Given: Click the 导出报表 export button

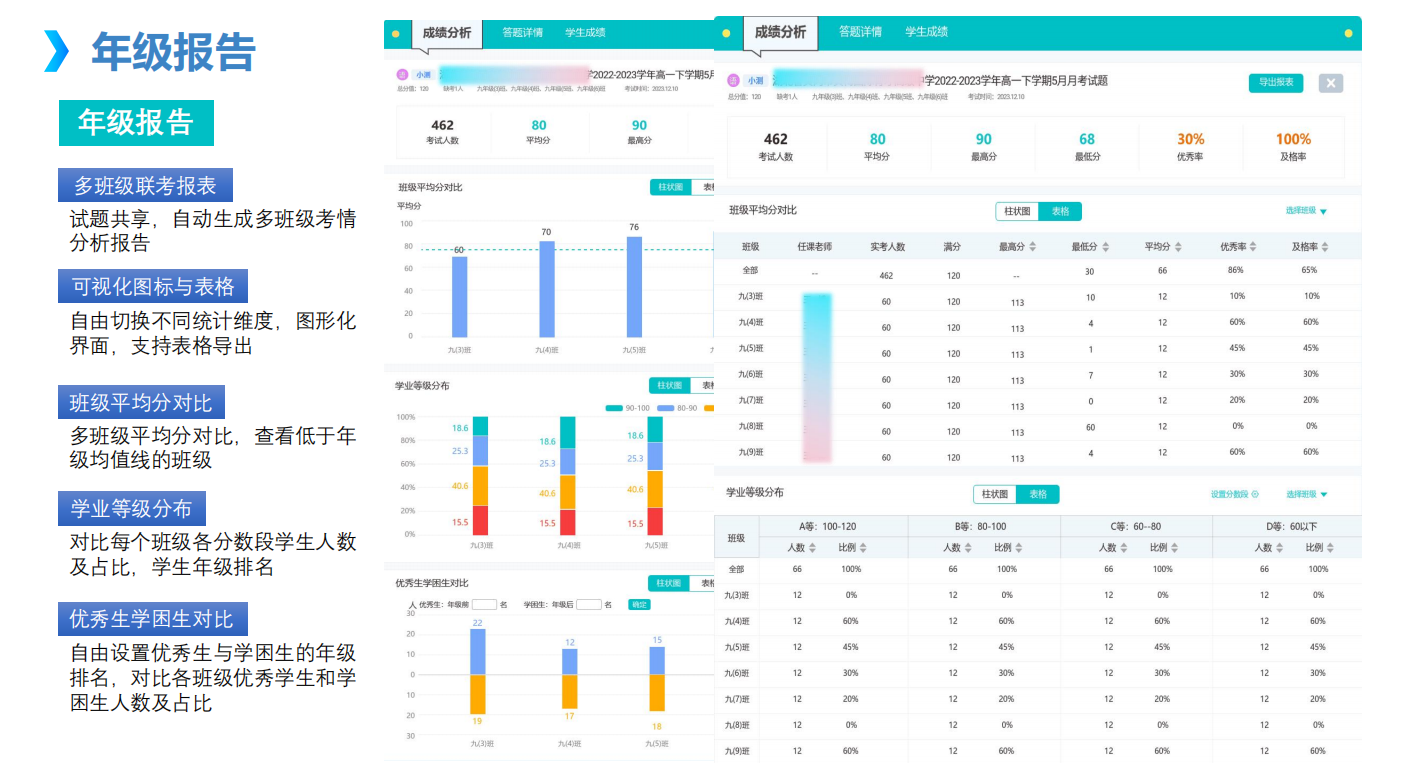Looking at the screenshot, I should coord(1275,83).
